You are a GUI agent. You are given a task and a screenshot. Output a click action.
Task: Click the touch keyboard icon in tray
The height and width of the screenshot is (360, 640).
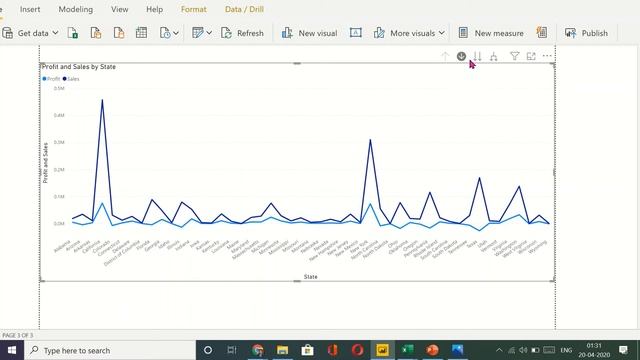click(x=549, y=350)
